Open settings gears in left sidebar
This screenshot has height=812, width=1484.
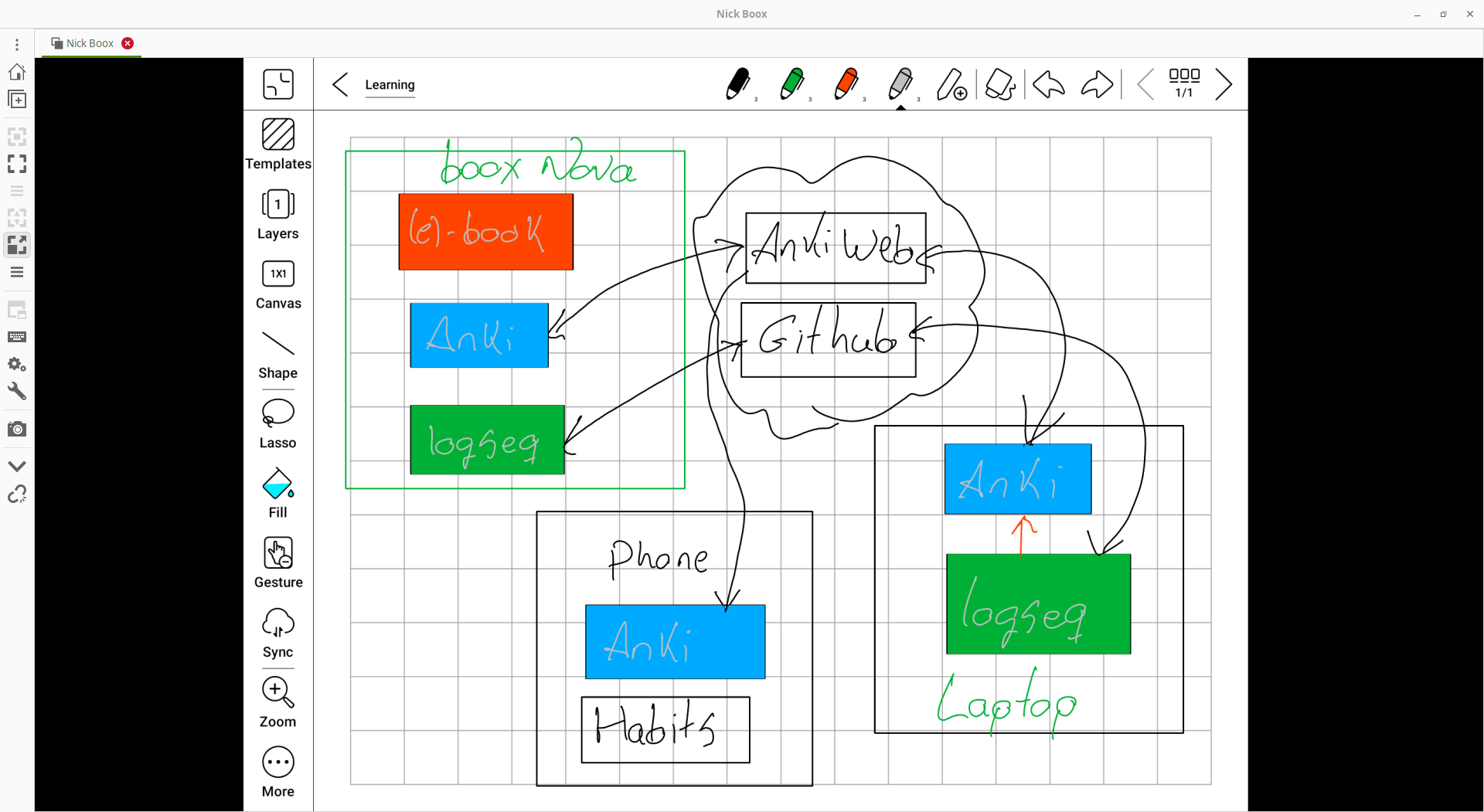[x=17, y=364]
